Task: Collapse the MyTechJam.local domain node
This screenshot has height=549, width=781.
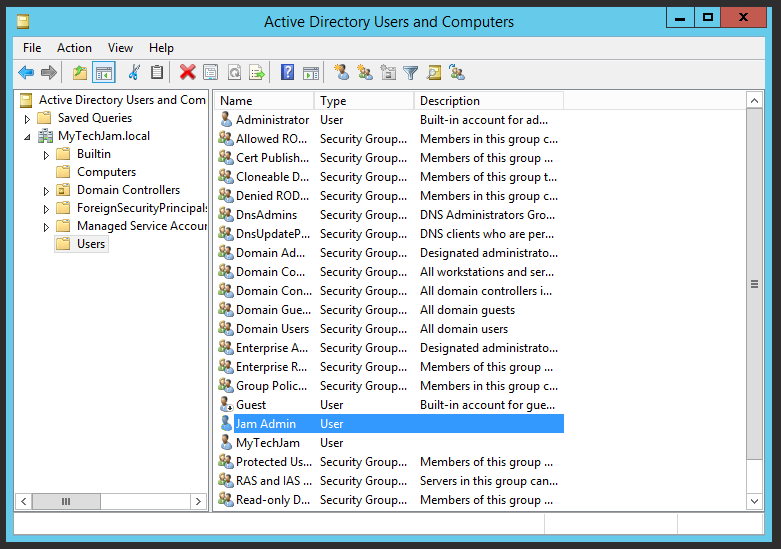Action: (27, 137)
